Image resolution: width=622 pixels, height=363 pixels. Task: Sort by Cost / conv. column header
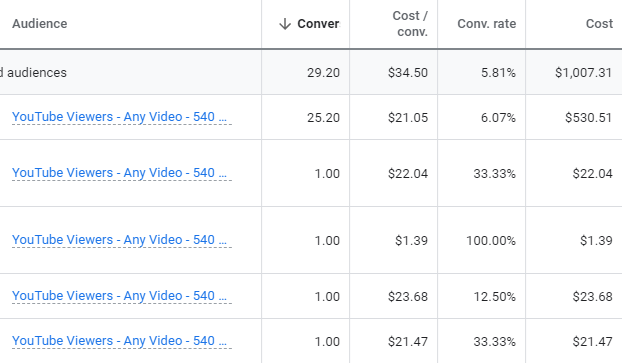(410, 24)
